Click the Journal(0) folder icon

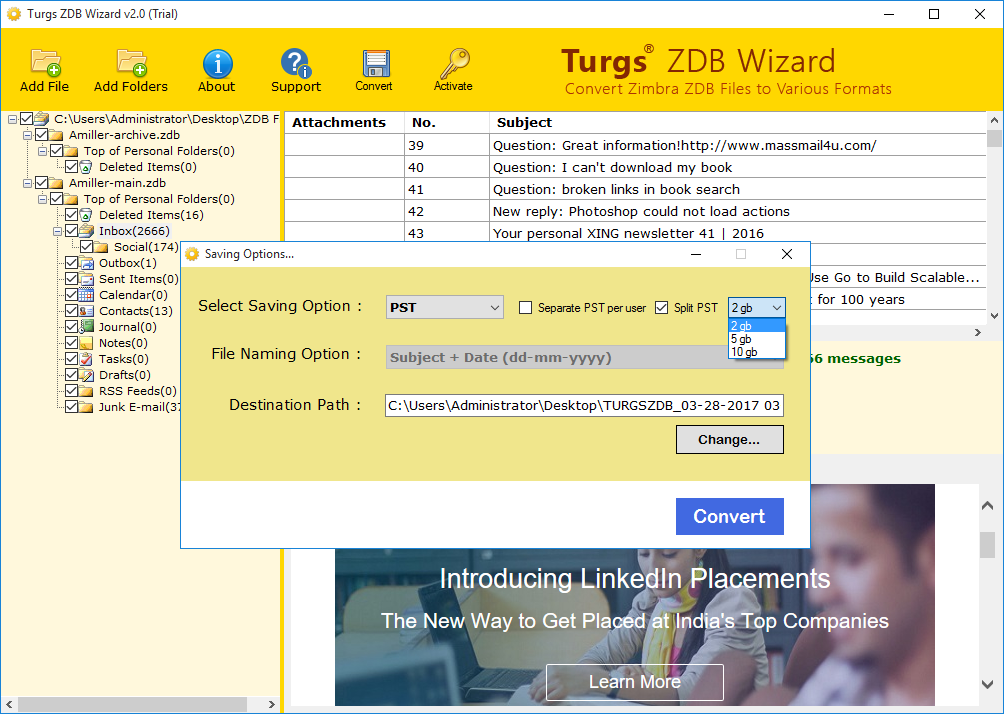86,327
